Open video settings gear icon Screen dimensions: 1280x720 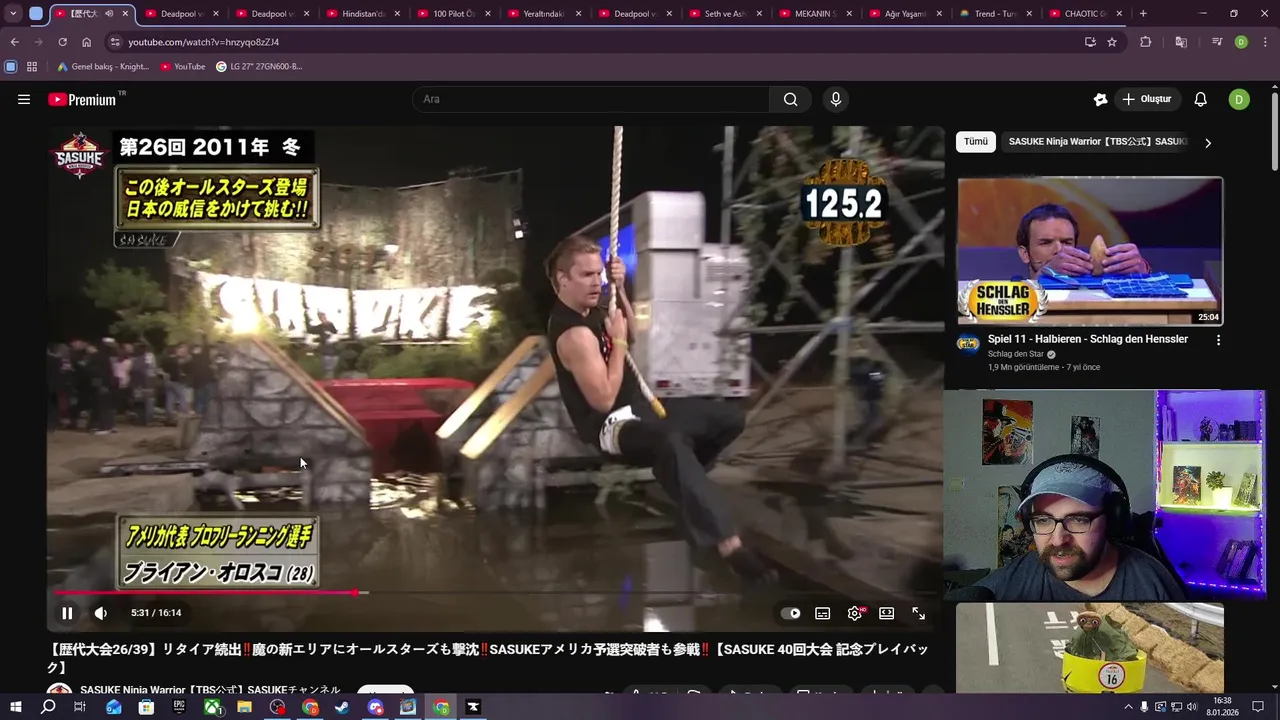[x=855, y=613]
